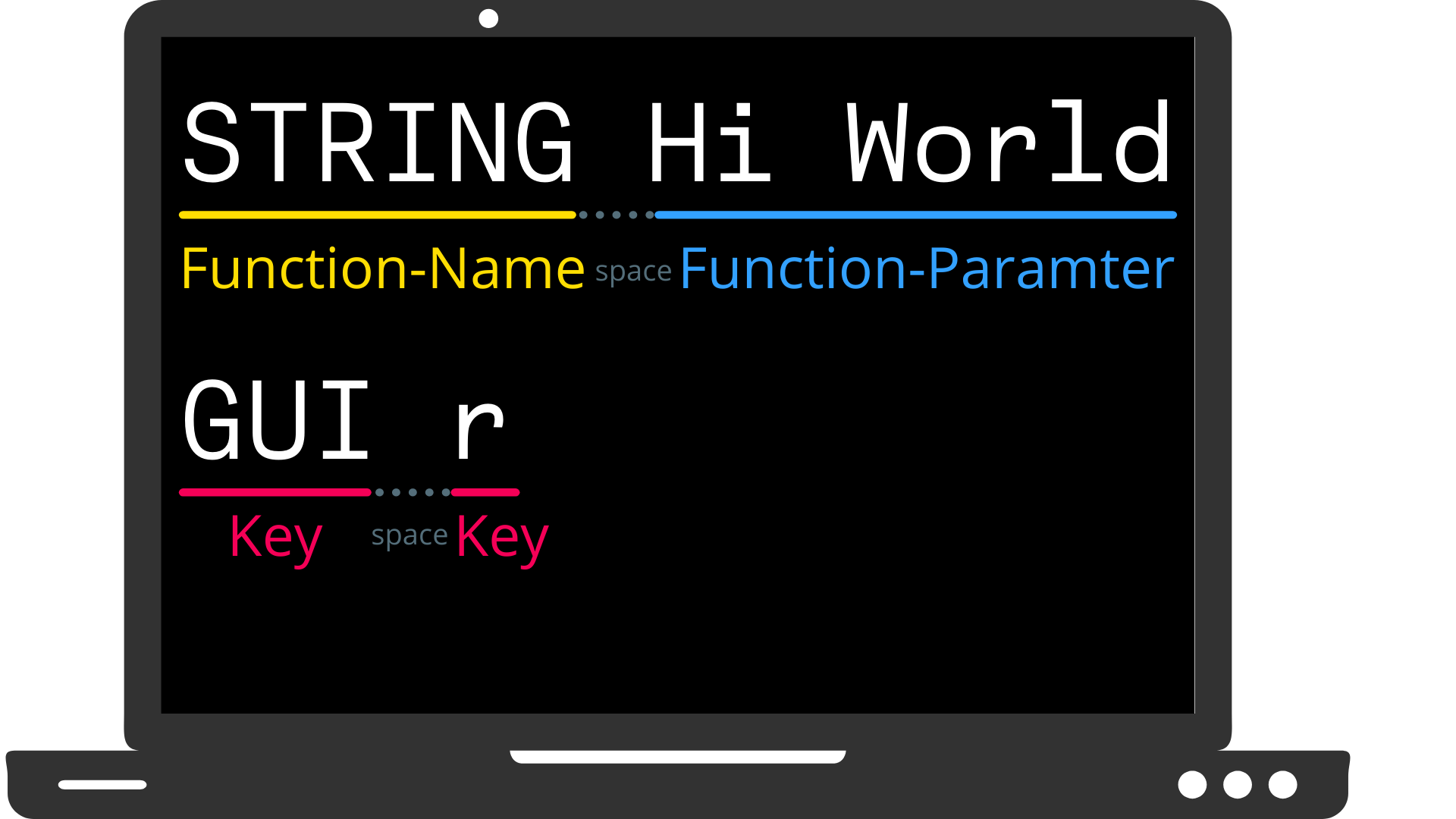Screen dimensions: 1456x819
Task: Click the blue Function-Paramter label
Action: (x=927, y=268)
